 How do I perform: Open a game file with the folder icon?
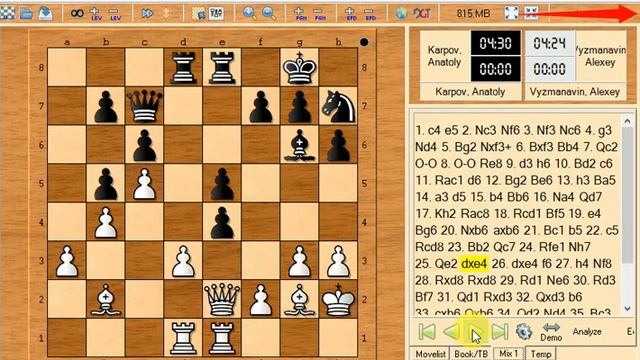26,13
